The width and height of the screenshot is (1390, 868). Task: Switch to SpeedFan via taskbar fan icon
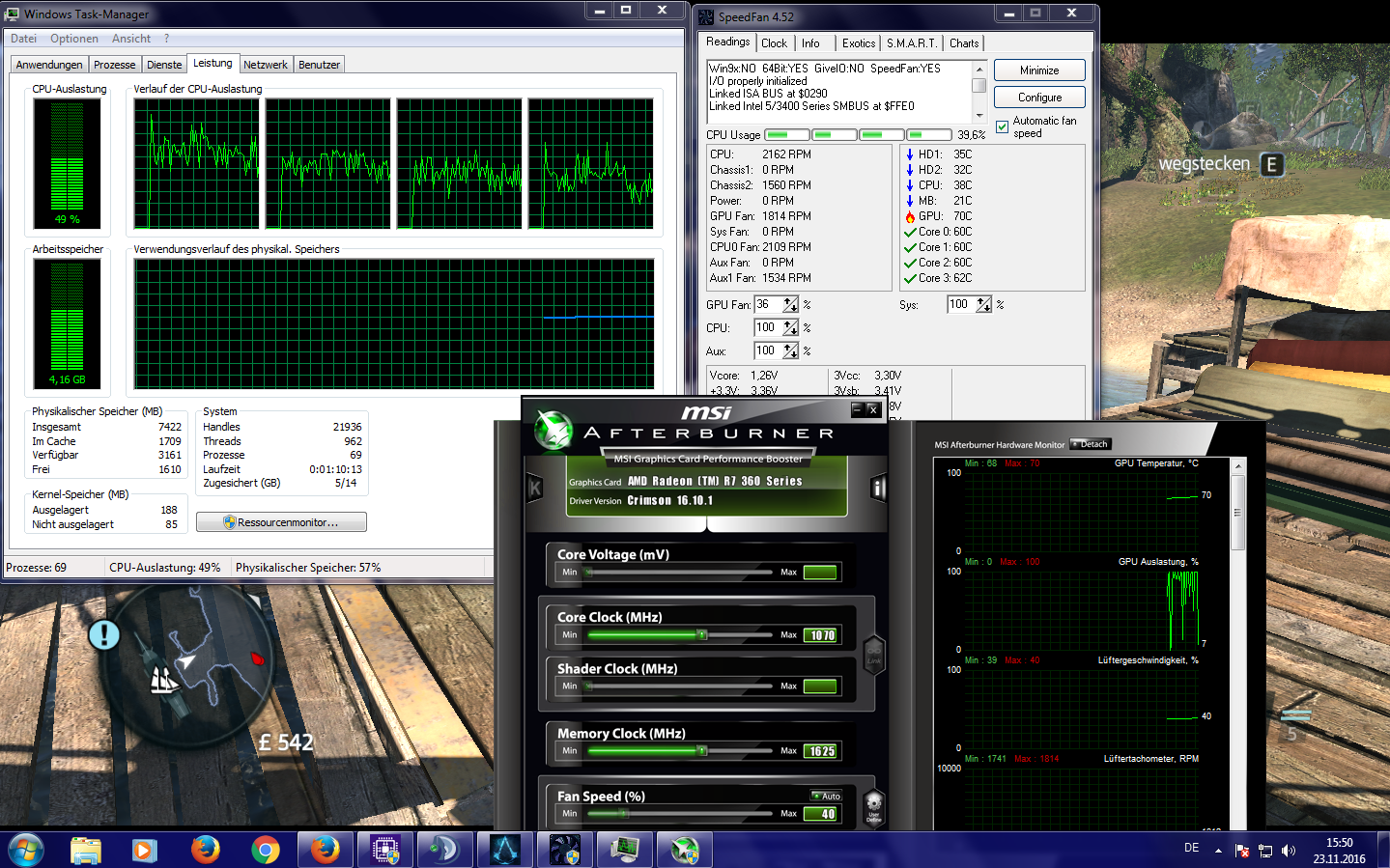[565, 850]
